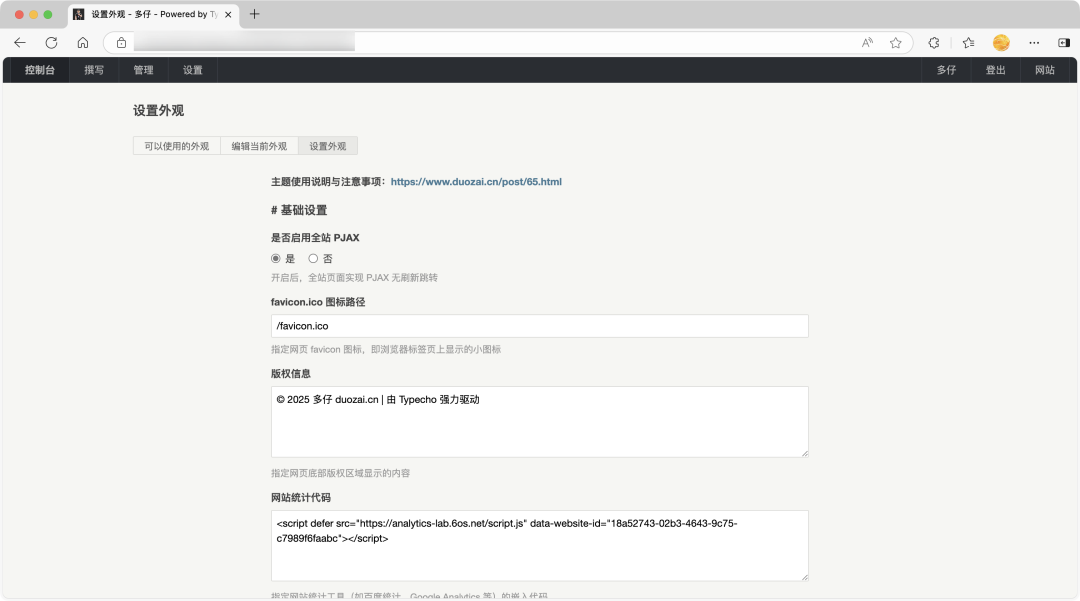
Task: Open browser extensions puzzle icon
Action: coord(934,43)
